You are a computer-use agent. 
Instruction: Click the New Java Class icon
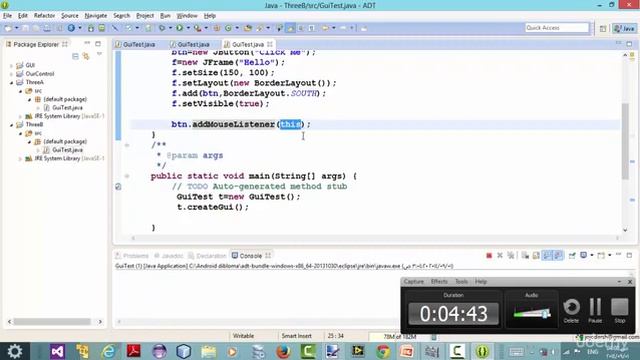click(x=229, y=28)
